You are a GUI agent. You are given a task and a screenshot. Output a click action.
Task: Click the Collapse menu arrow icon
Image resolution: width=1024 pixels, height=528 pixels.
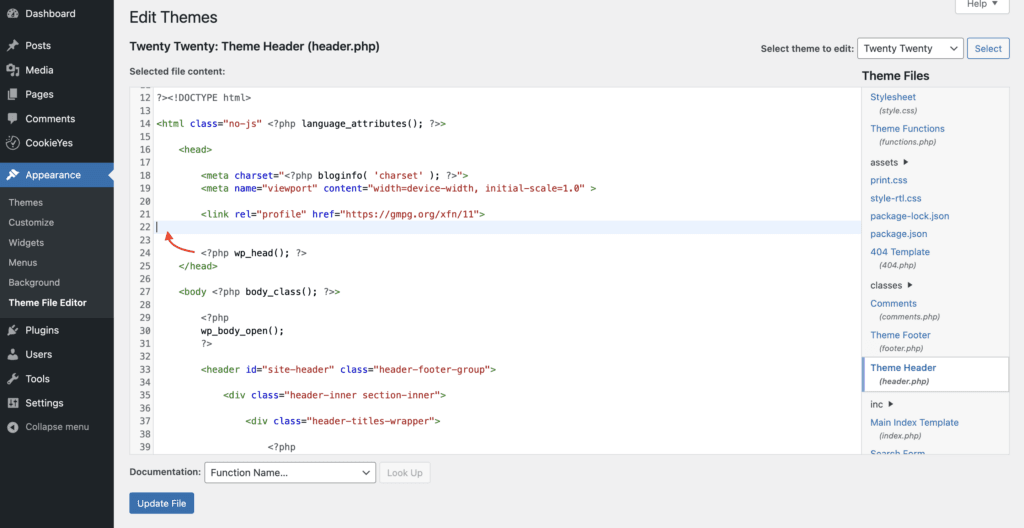[12, 427]
